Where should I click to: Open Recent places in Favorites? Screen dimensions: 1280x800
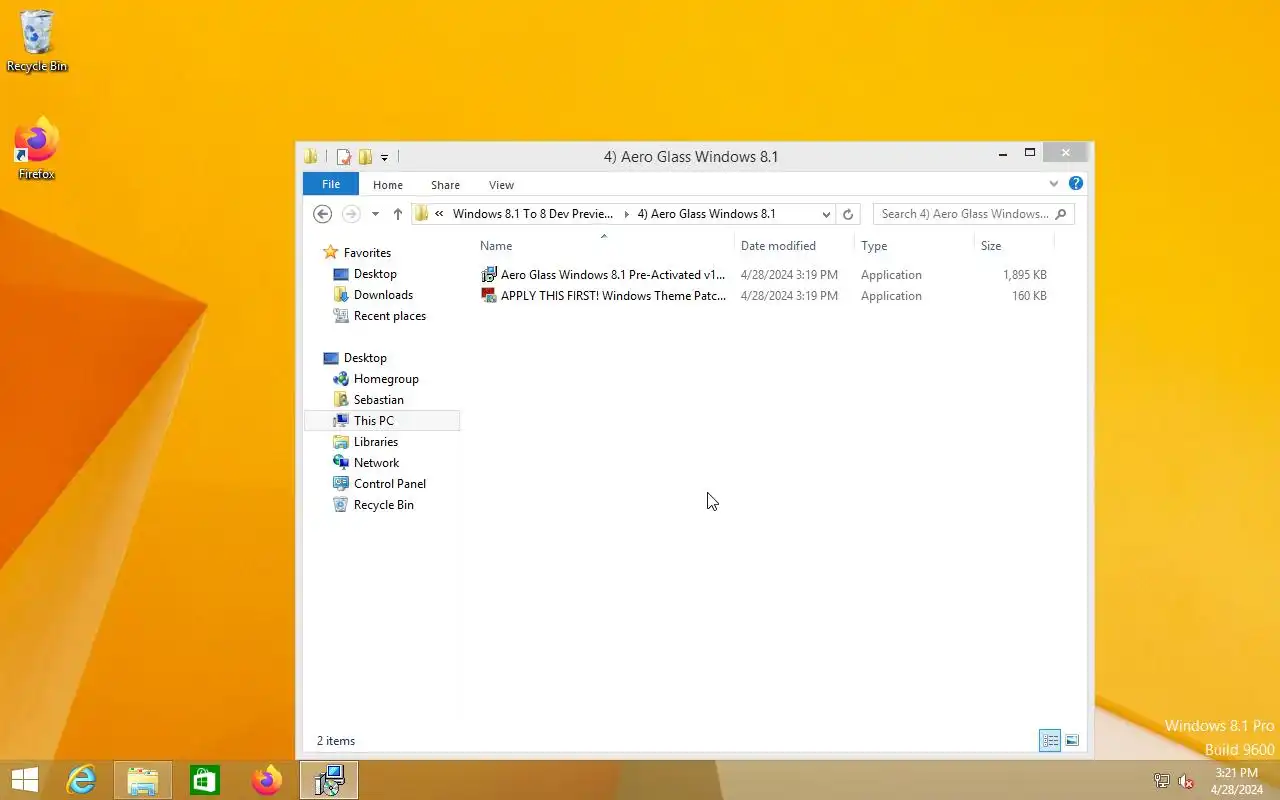pos(389,316)
